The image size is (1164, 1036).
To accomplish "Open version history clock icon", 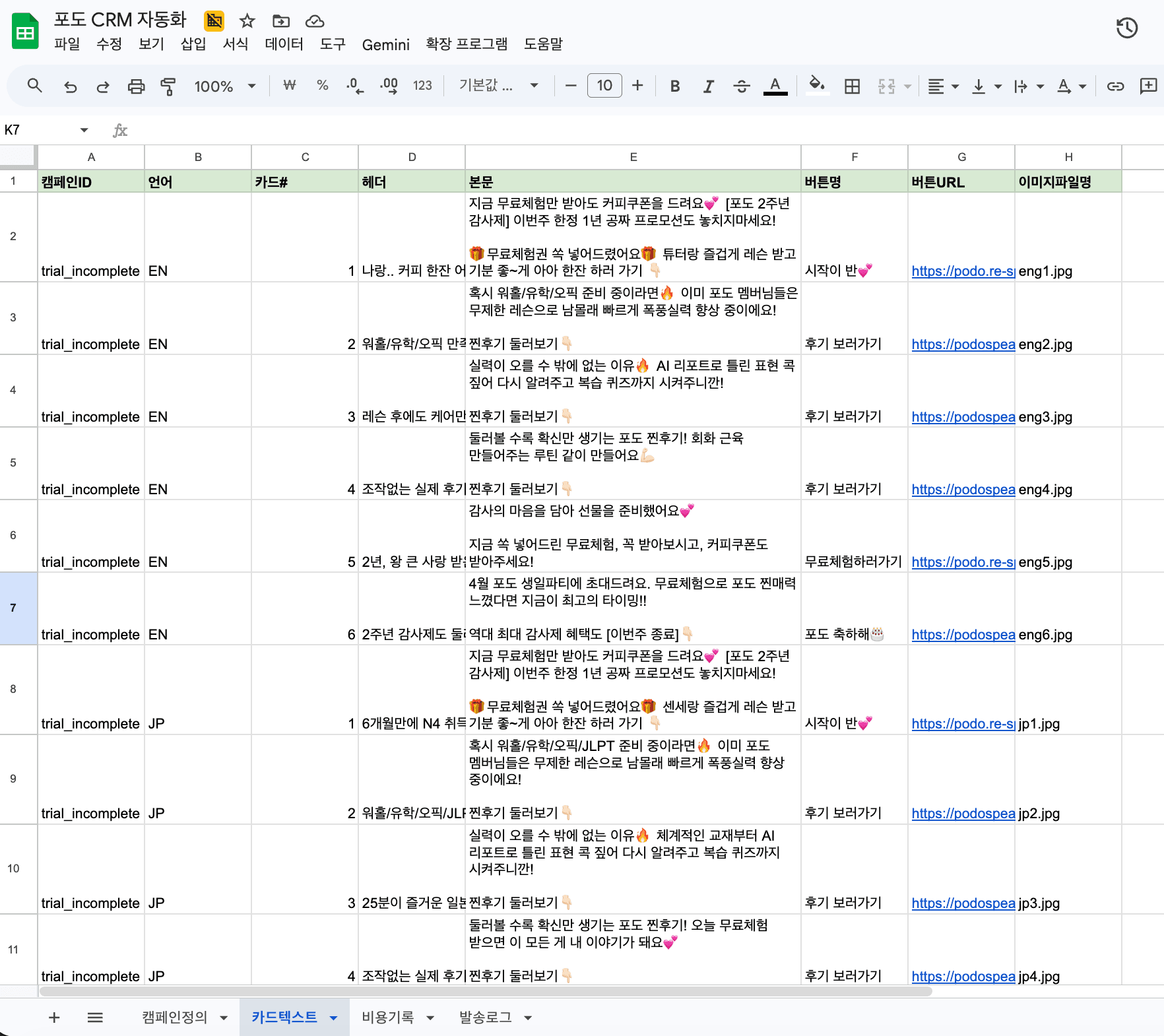I will 1127,28.
